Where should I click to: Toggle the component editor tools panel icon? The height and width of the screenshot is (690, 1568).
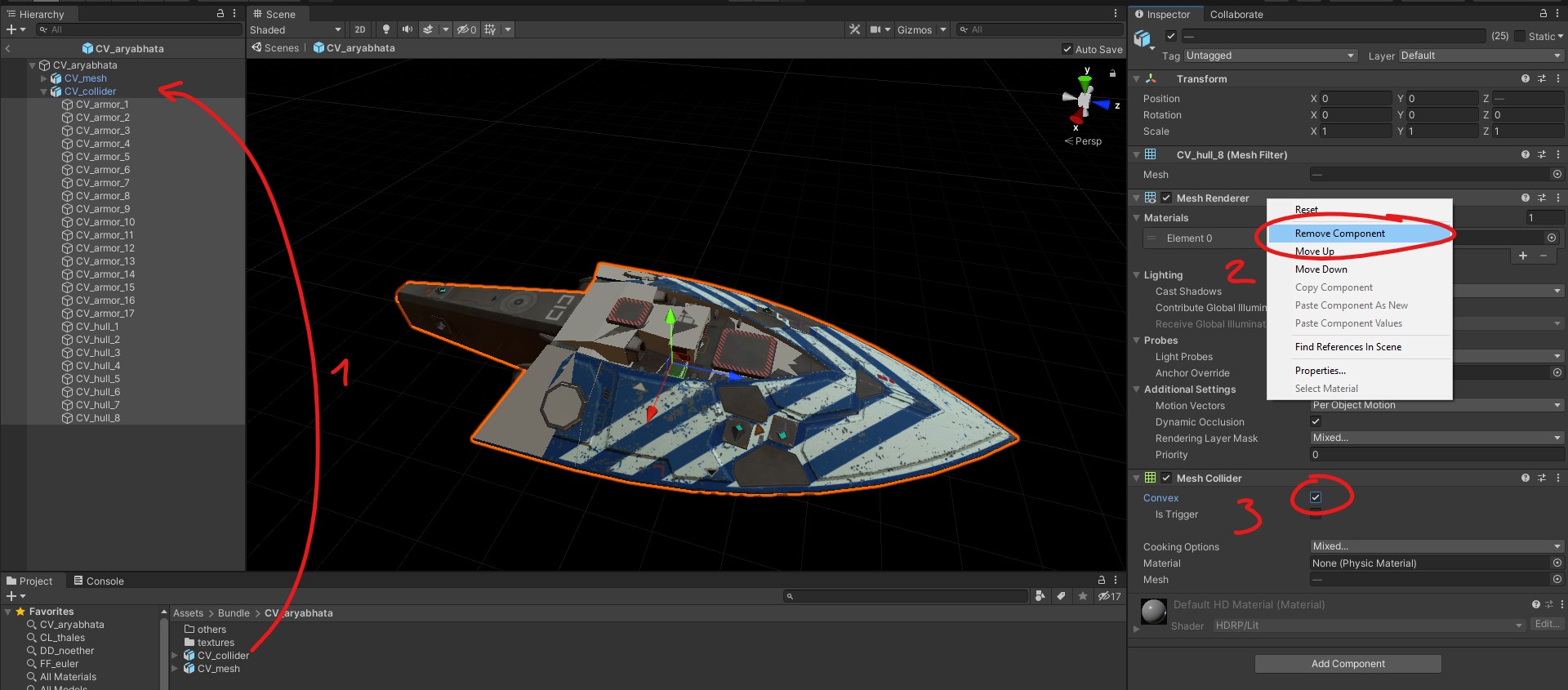click(x=855, y=29)
